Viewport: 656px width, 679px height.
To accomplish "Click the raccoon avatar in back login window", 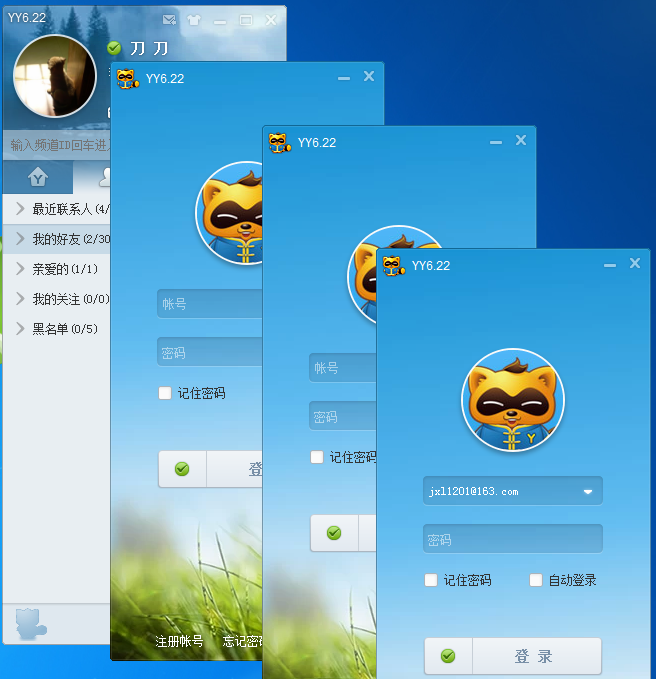I will (x=229, y=213).
